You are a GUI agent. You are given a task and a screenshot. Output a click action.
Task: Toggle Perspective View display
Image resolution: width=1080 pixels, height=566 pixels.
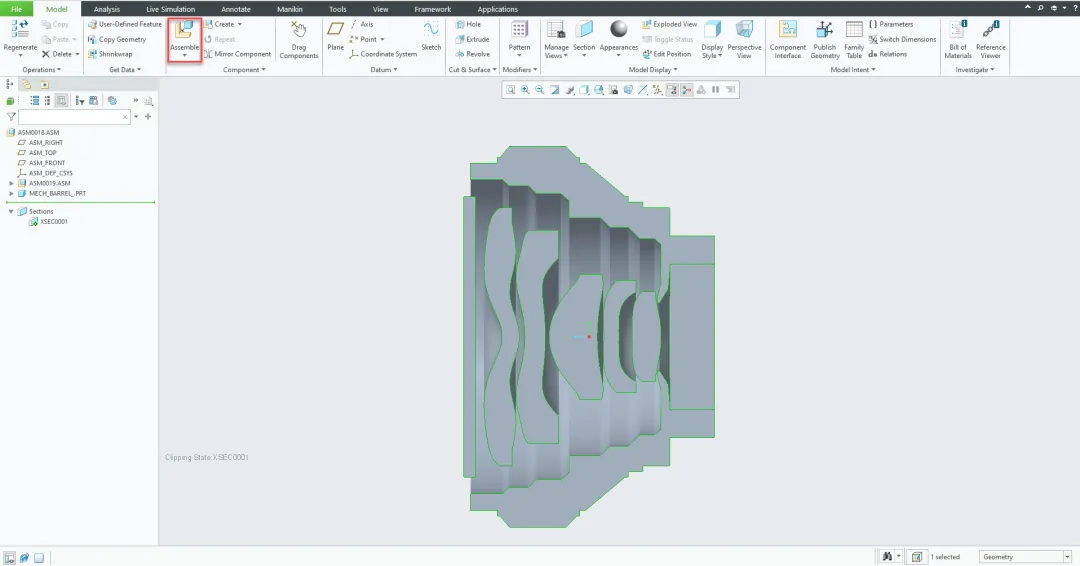[744, 39]
